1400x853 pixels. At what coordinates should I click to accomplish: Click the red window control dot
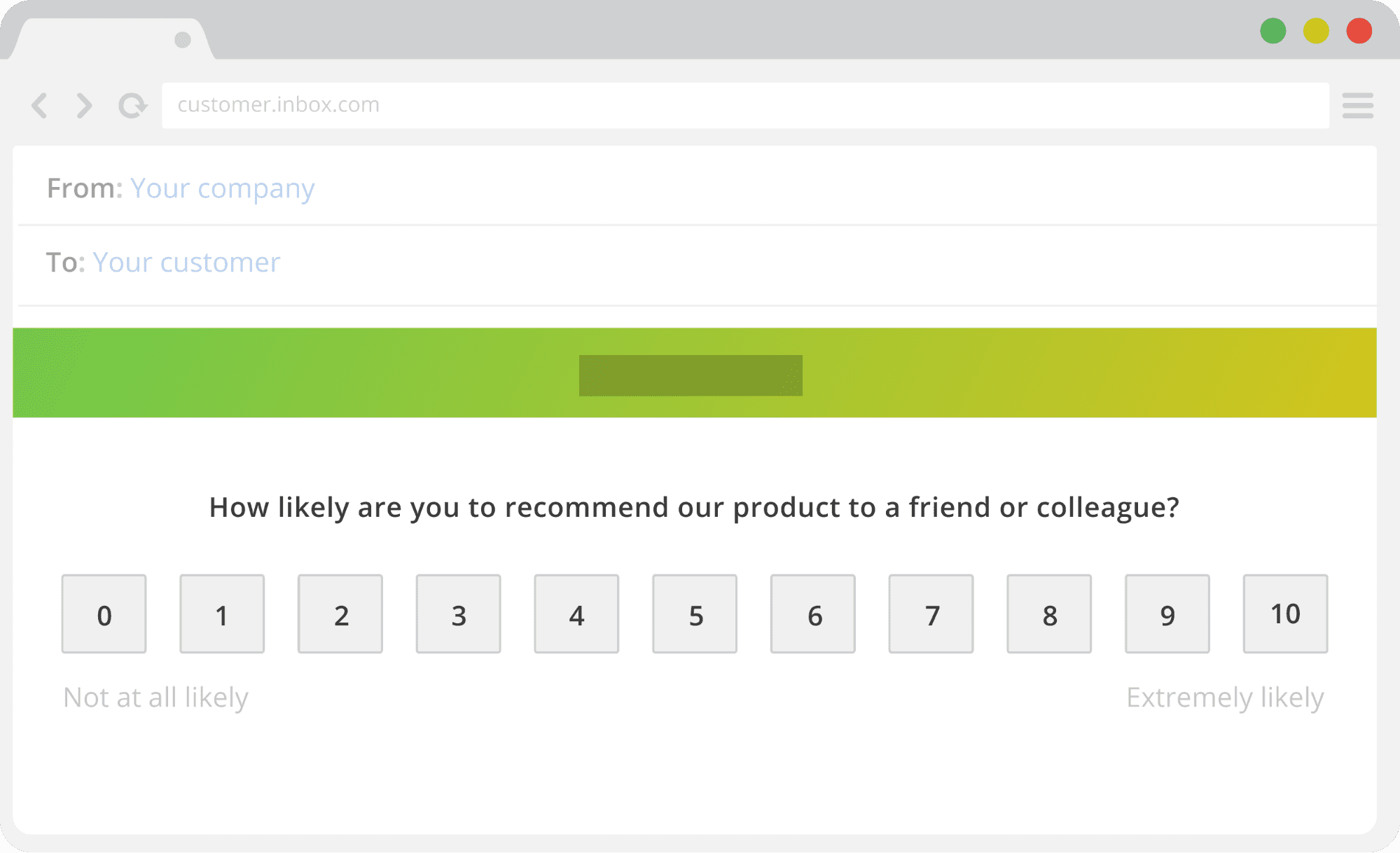coord(1359,31)
